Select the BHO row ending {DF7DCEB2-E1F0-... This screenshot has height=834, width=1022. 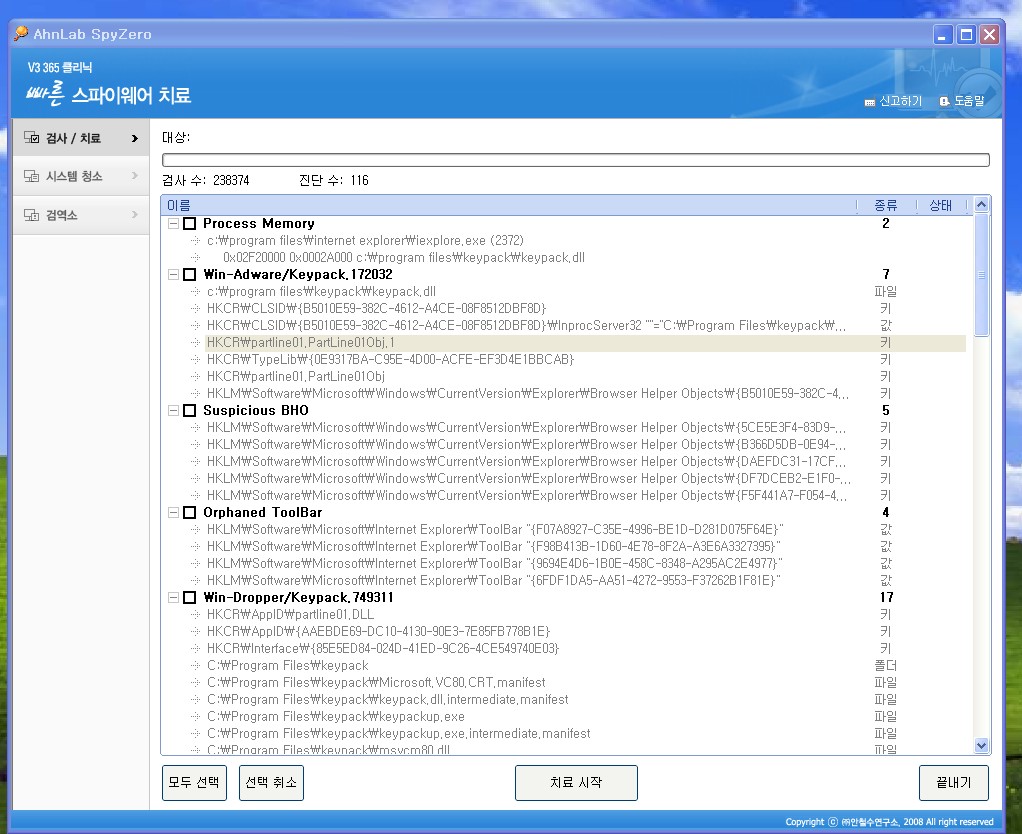585,478
